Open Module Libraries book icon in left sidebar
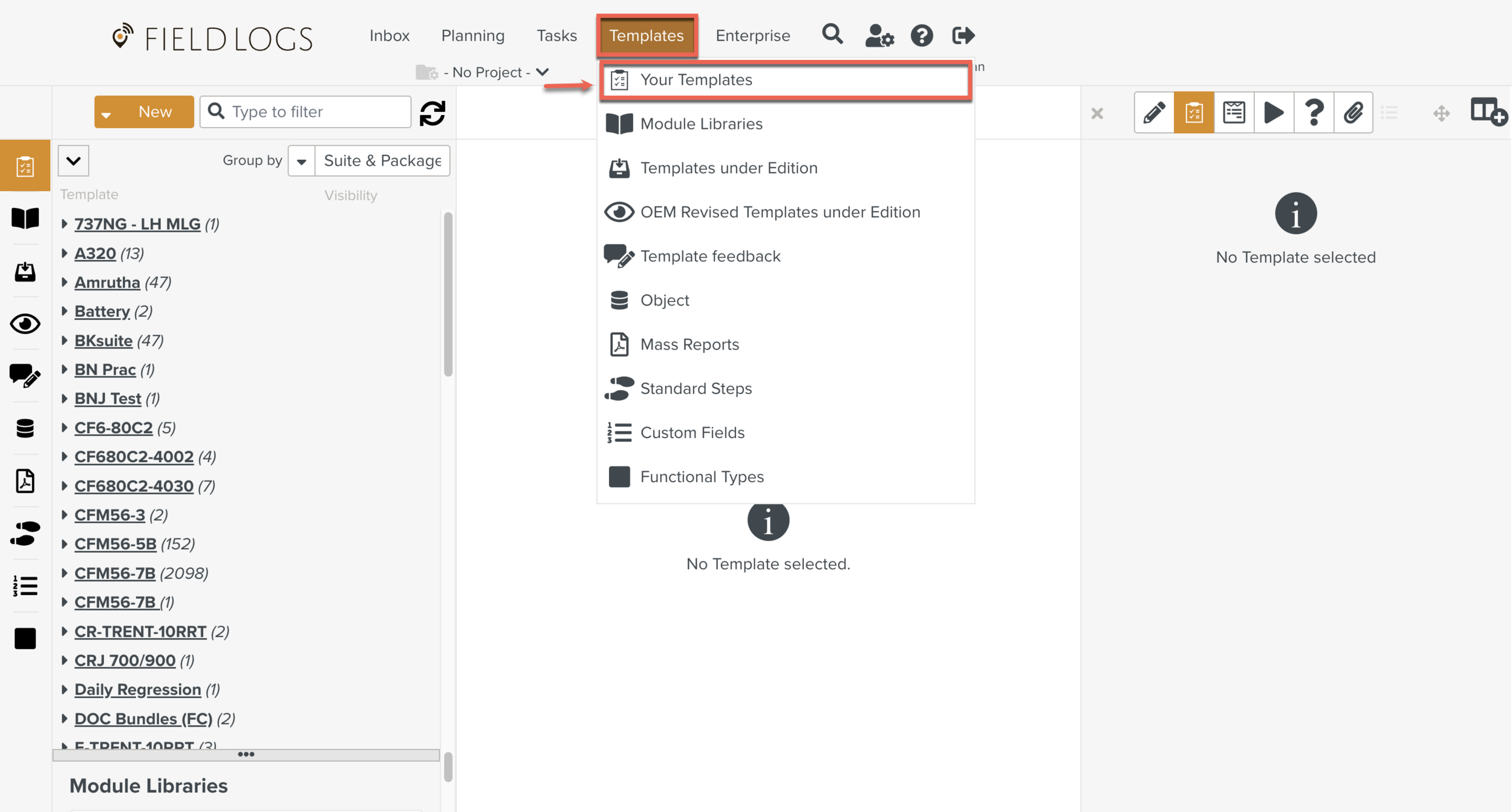The width and height of the screenshot is (1512, 812). pyautogui.click(x=25, y=218)
